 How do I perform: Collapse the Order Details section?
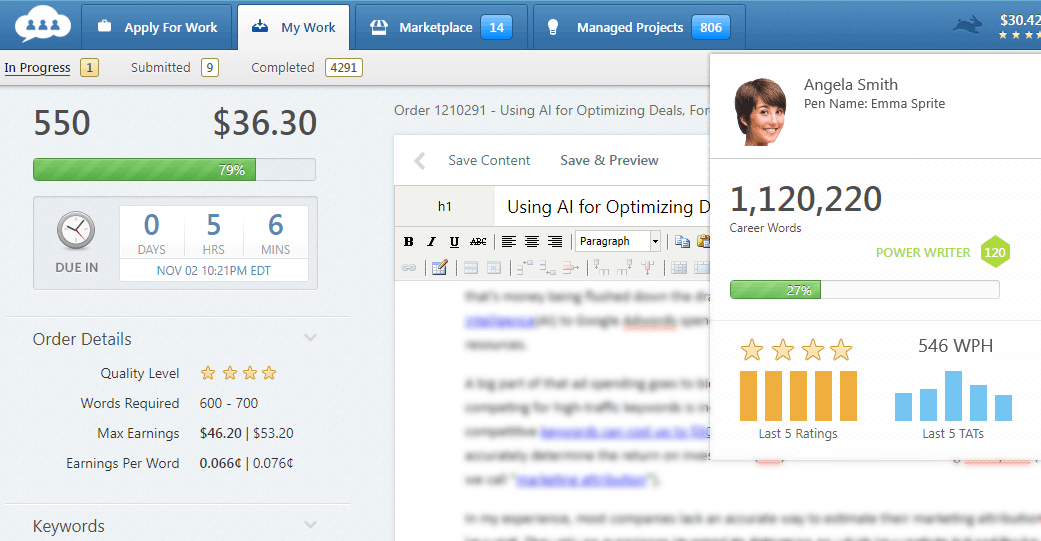pyautogui.click(x=311, y=338)
